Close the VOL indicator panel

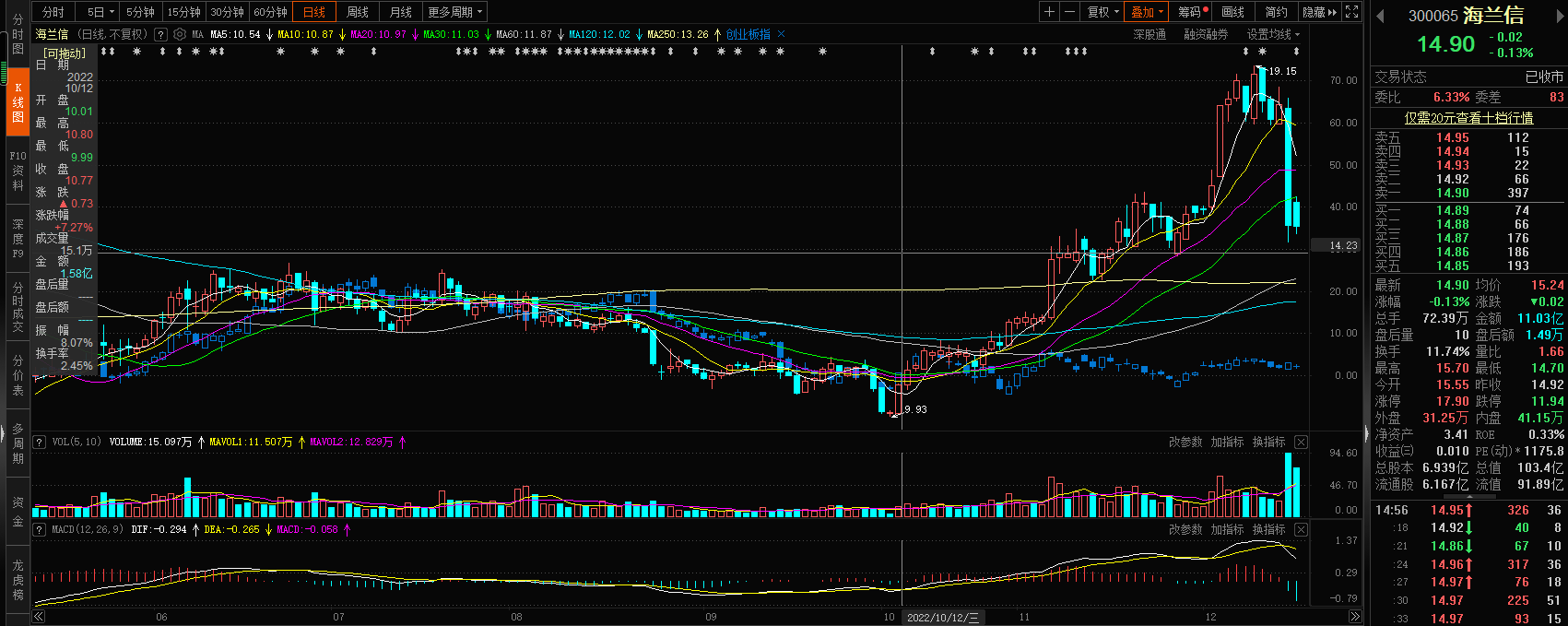point(1301,443)
